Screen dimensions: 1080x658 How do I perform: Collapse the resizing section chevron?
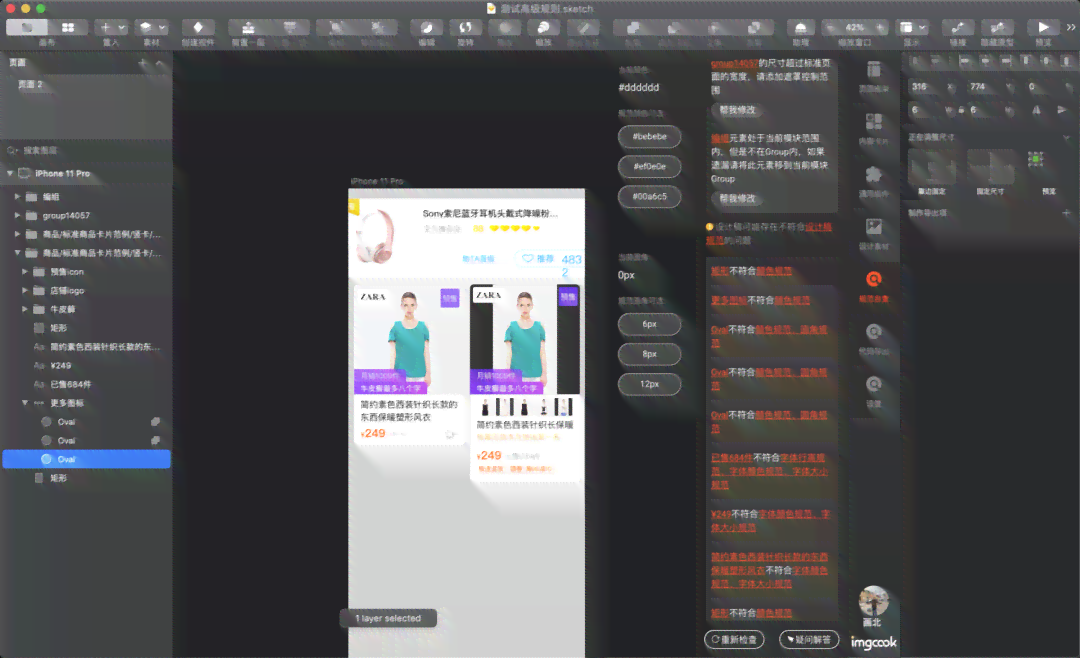1066,137
